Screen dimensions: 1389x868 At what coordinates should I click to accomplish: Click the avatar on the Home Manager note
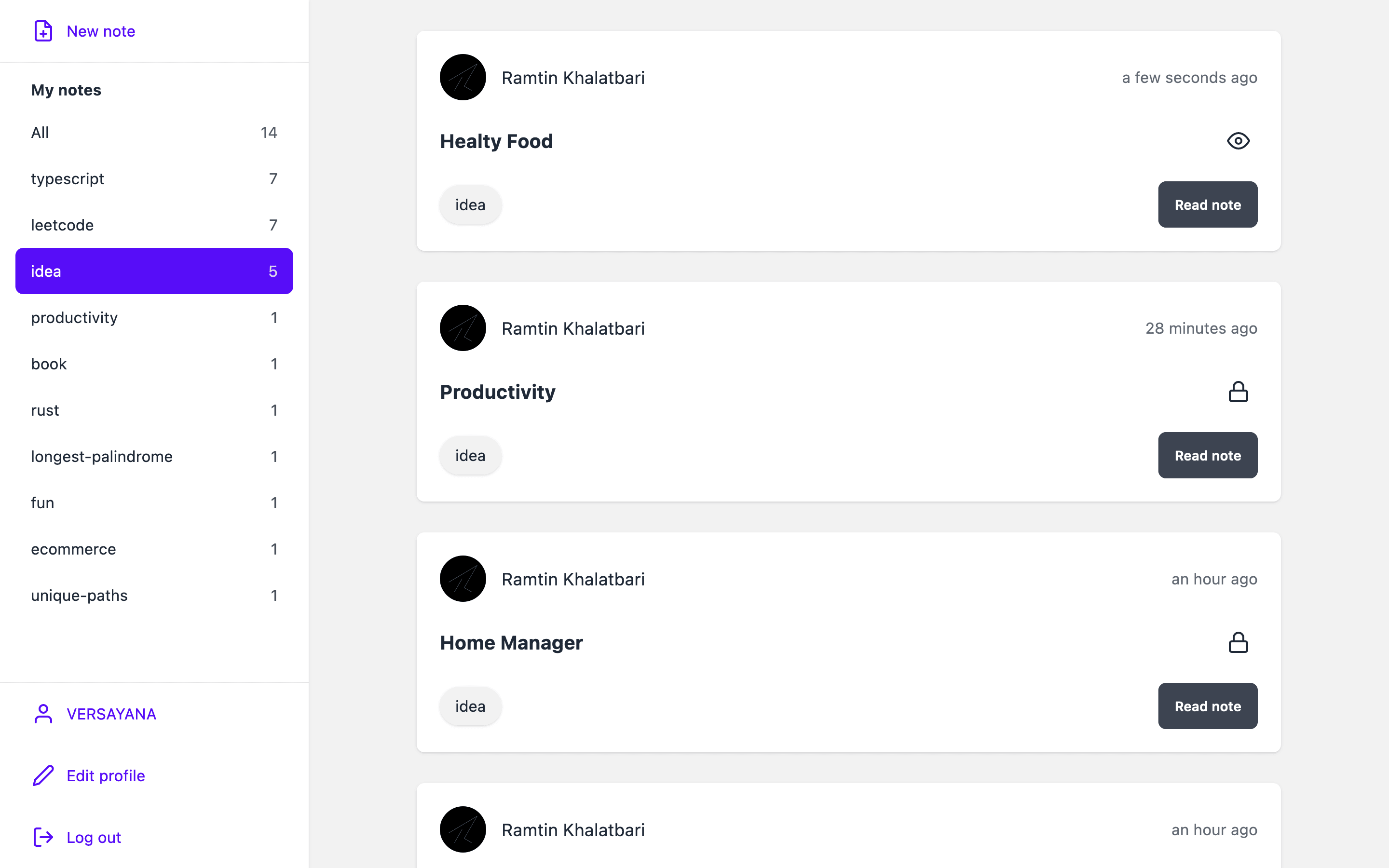[463, 579]
